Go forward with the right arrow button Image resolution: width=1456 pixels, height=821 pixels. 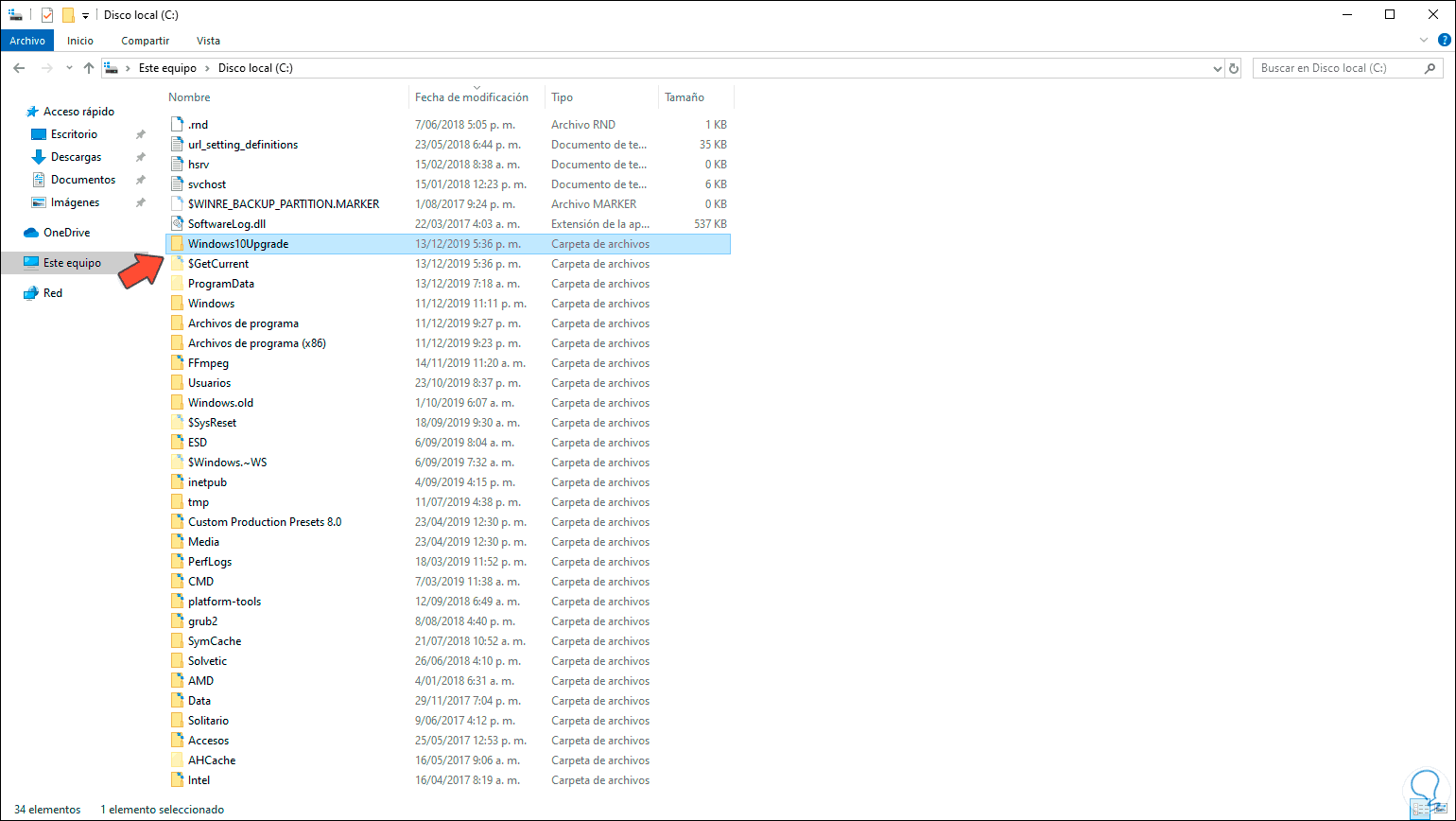click(46, 68)
